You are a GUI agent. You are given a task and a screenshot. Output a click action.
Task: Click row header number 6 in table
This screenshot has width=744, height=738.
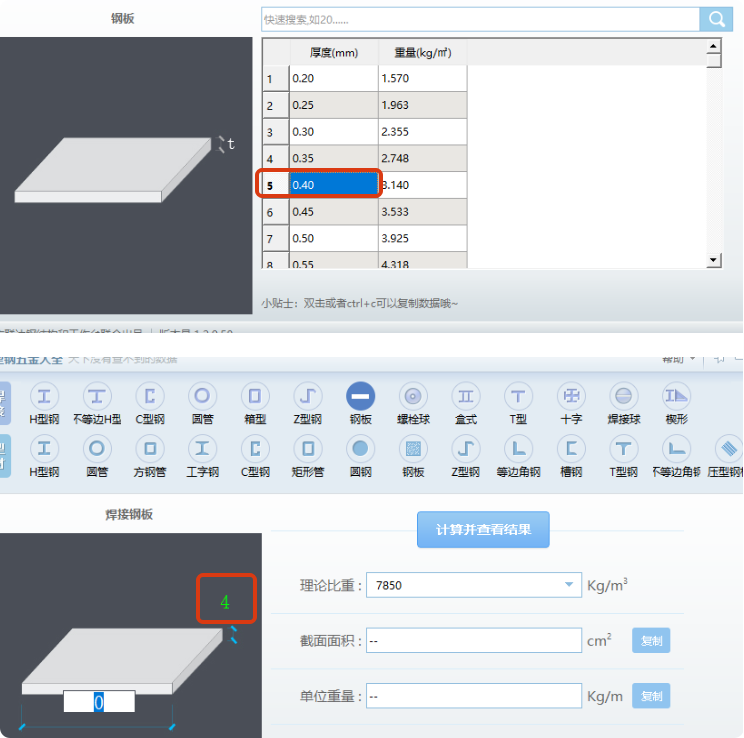276,212
